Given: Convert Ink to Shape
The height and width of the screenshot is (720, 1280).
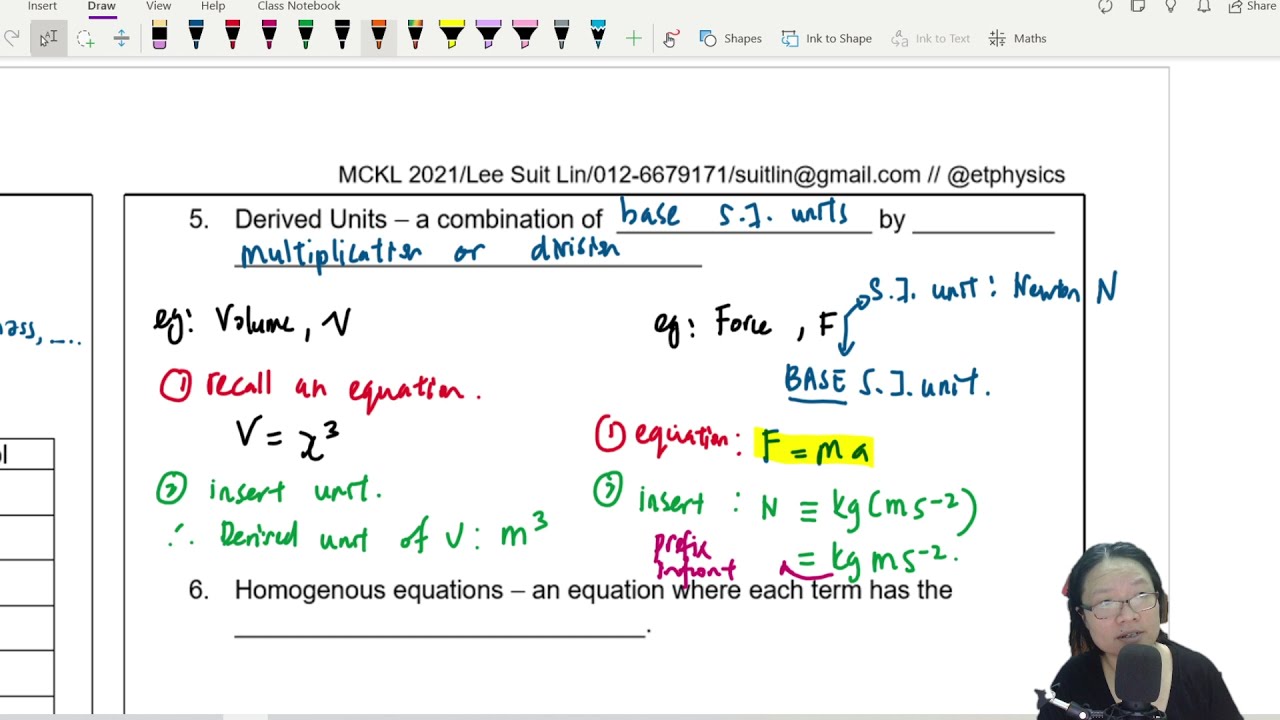Looking at the screenshot, I should pyautogui.click(x=826, y=38).
